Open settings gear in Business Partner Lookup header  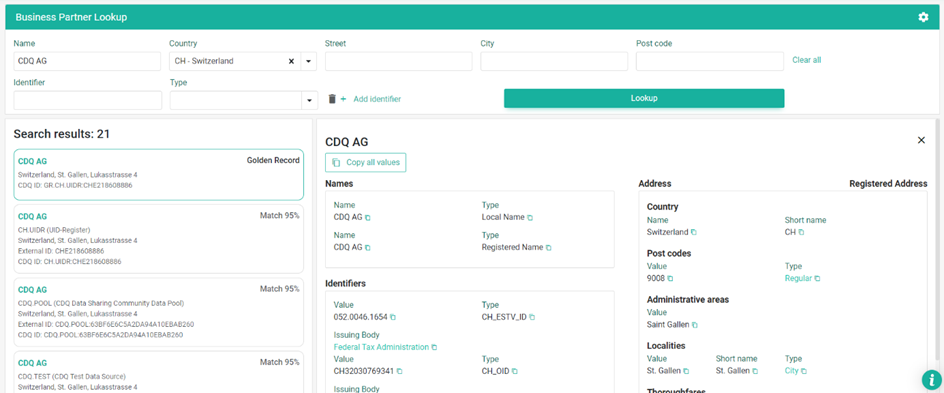[x=923, y=17]
